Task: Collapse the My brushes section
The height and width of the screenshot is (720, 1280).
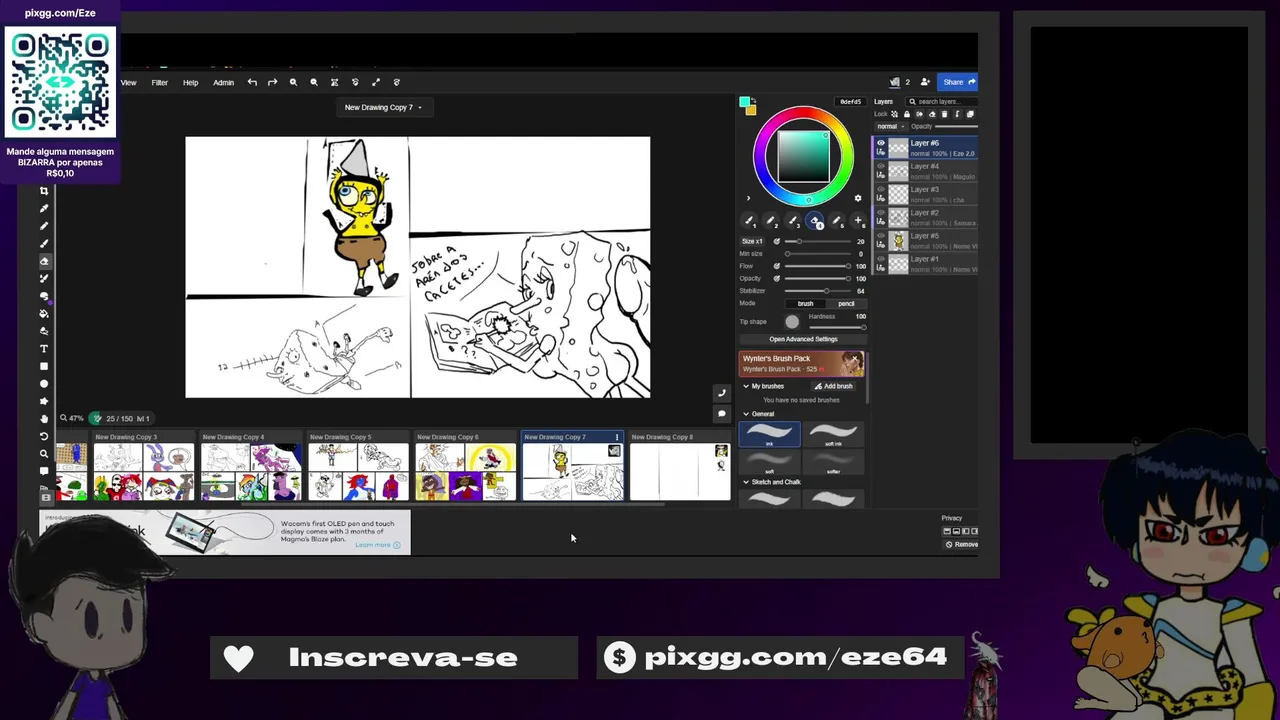Action: 745,386
